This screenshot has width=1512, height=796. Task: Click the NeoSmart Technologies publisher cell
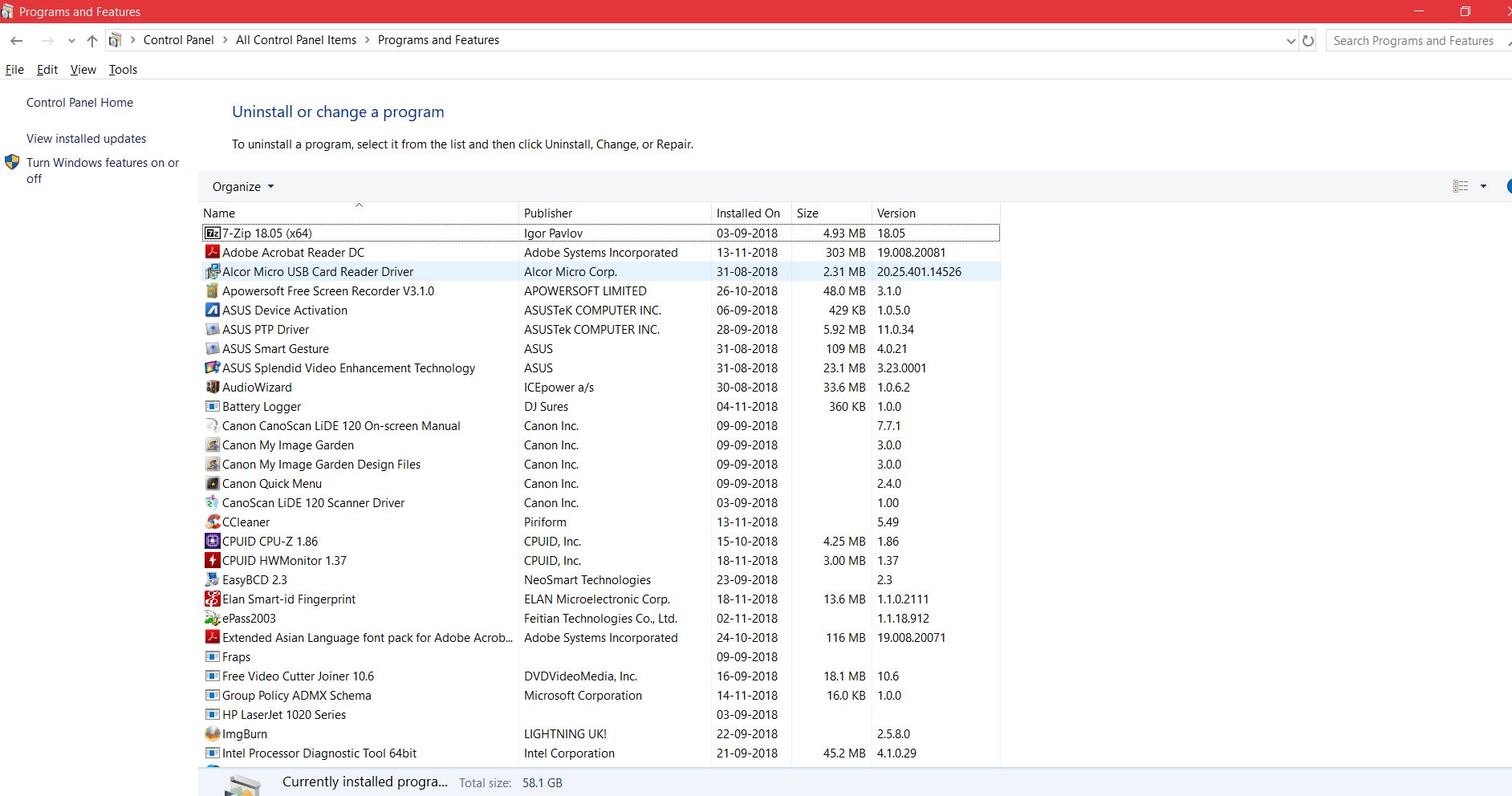coord(587,579)
